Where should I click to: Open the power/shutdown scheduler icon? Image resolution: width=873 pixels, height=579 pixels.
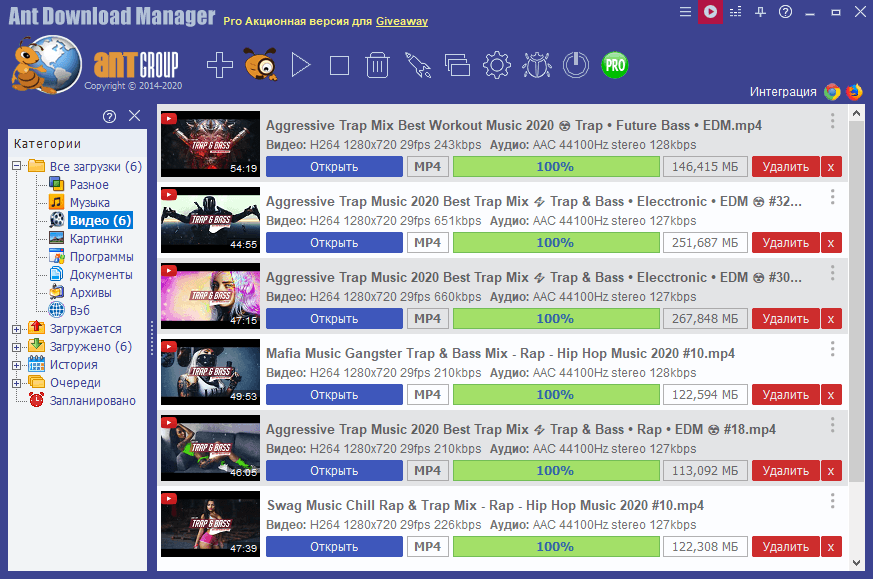pyautogui.click(x=575, y=65)
